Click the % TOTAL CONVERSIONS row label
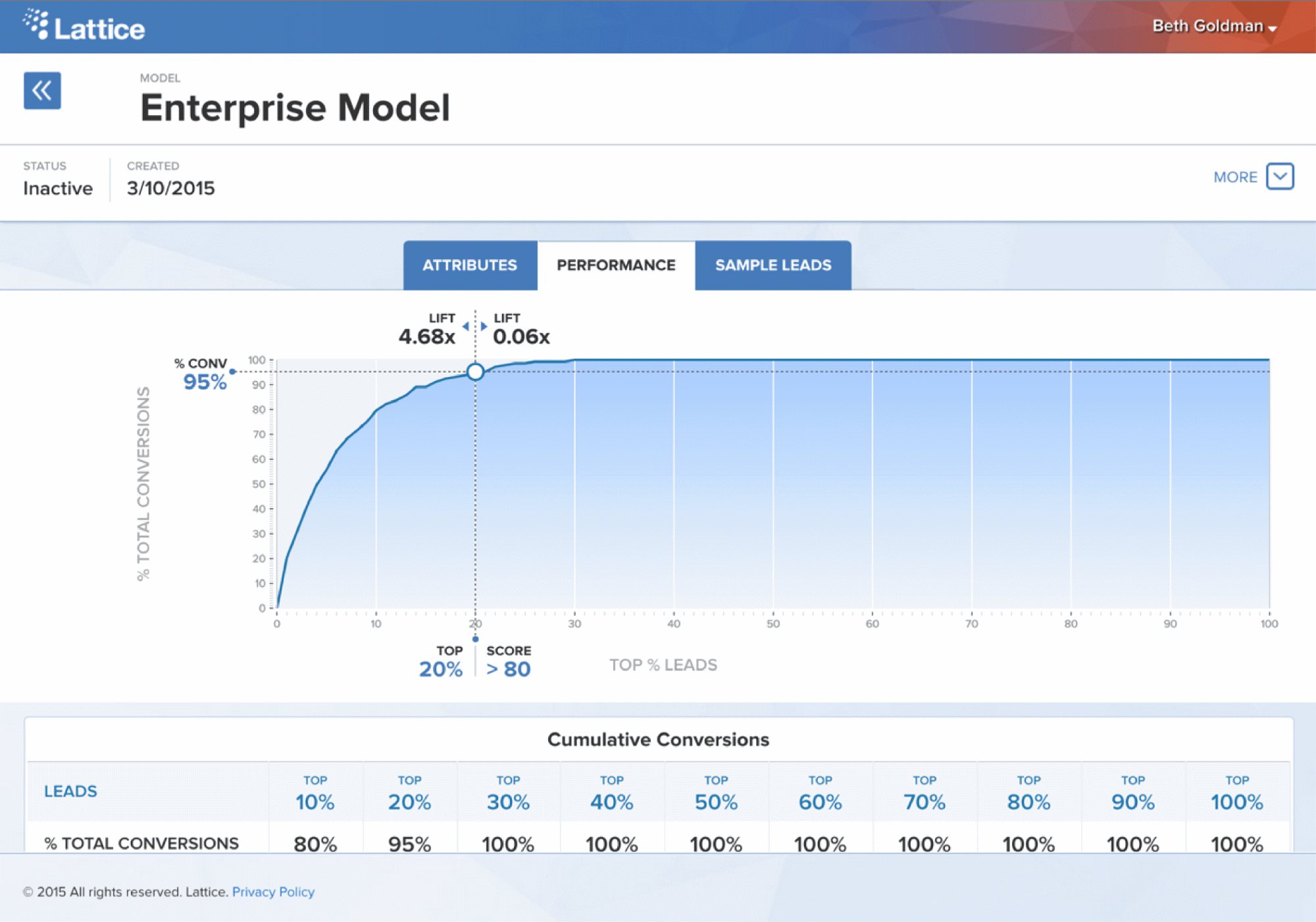Viewport: 1316px width, 922px height. coord(141,844)
